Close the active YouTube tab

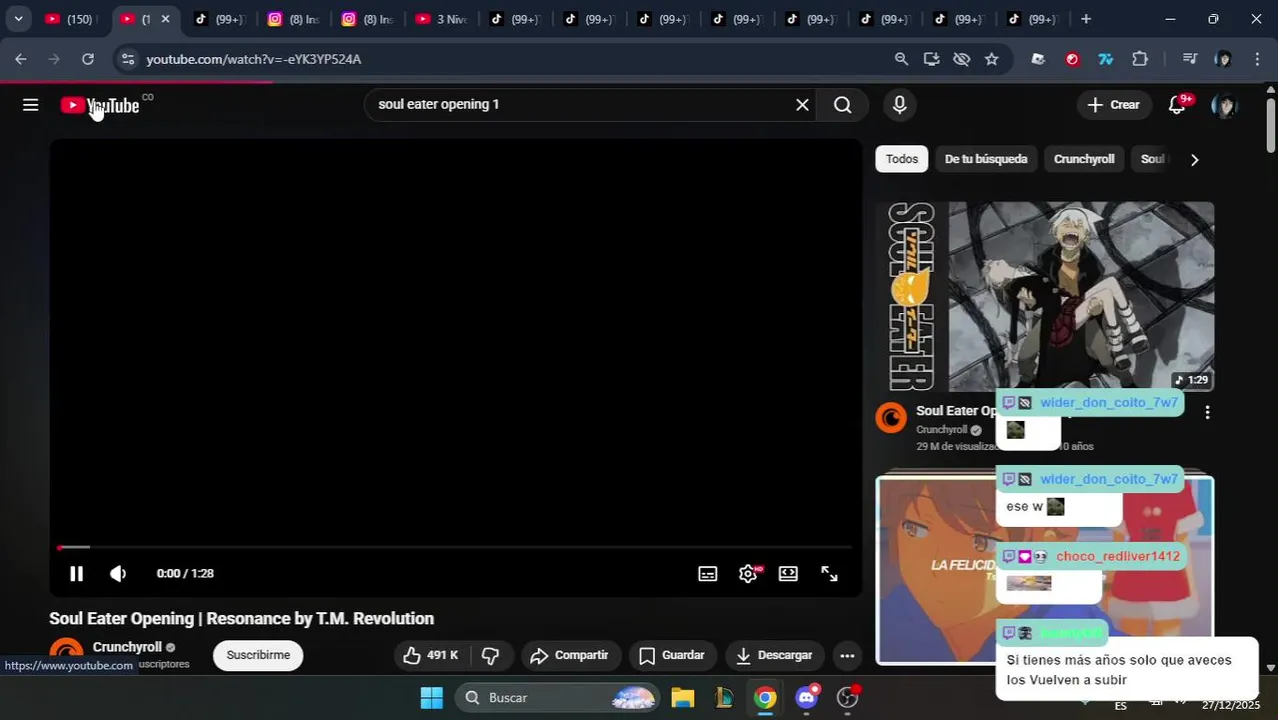166,19
